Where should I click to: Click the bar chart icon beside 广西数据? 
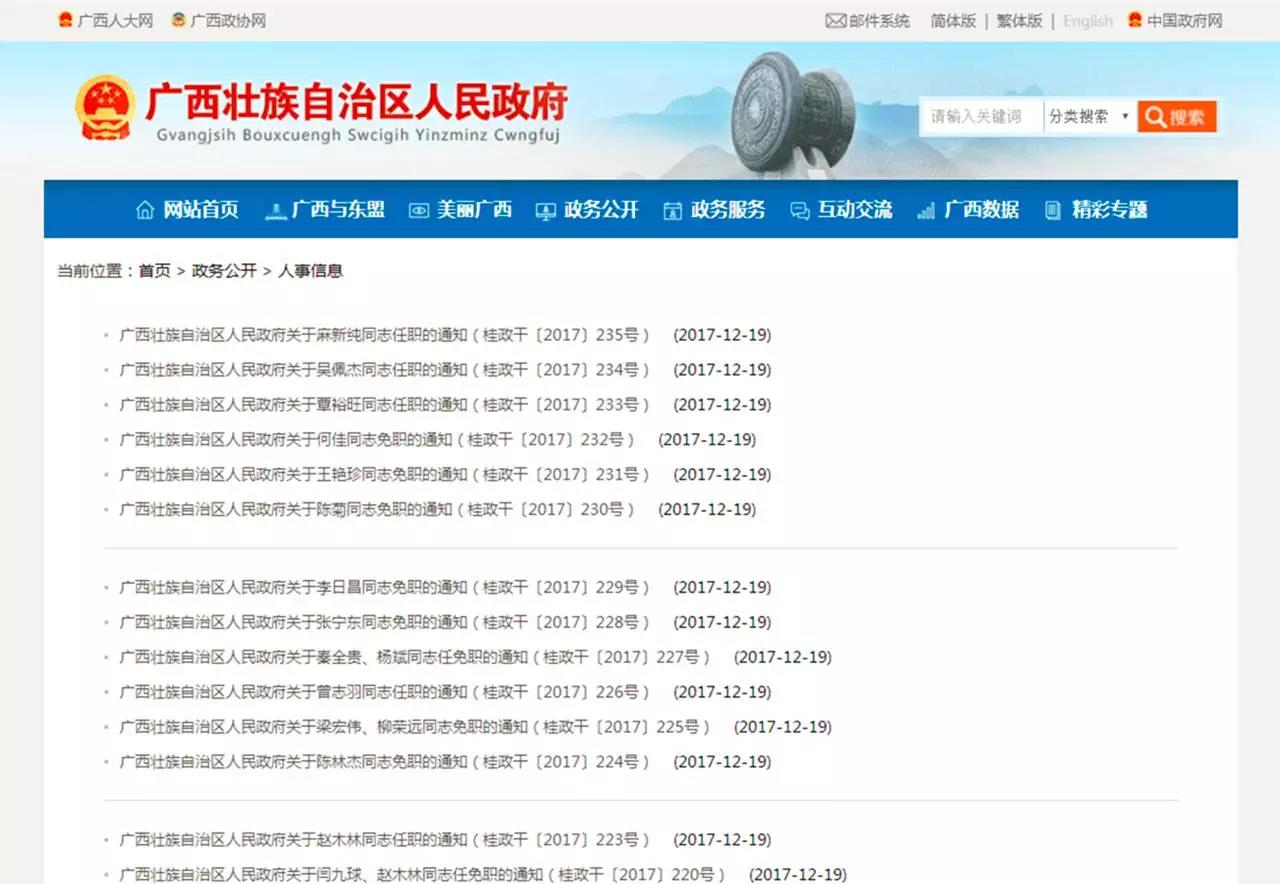926,211
